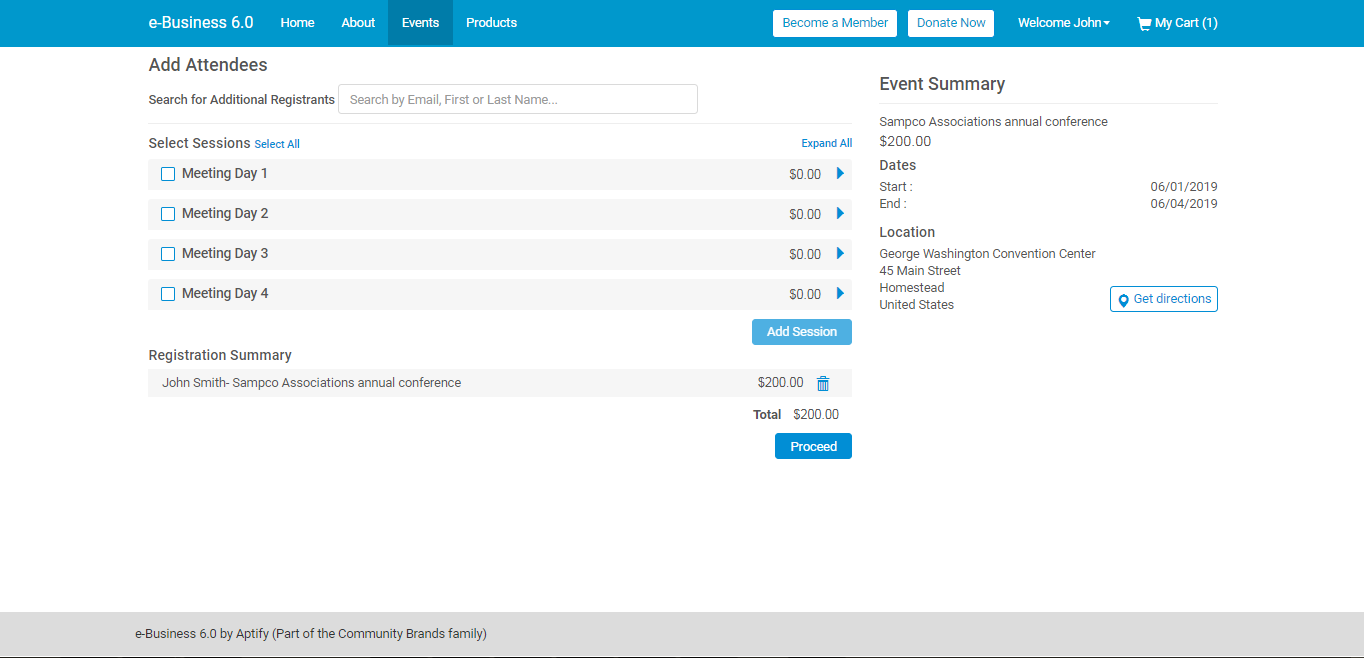Viewport: 1364px width, 658px height.
Task: Check the Meeting Day 4 checkbox
Action: click(x=167, y=293)
